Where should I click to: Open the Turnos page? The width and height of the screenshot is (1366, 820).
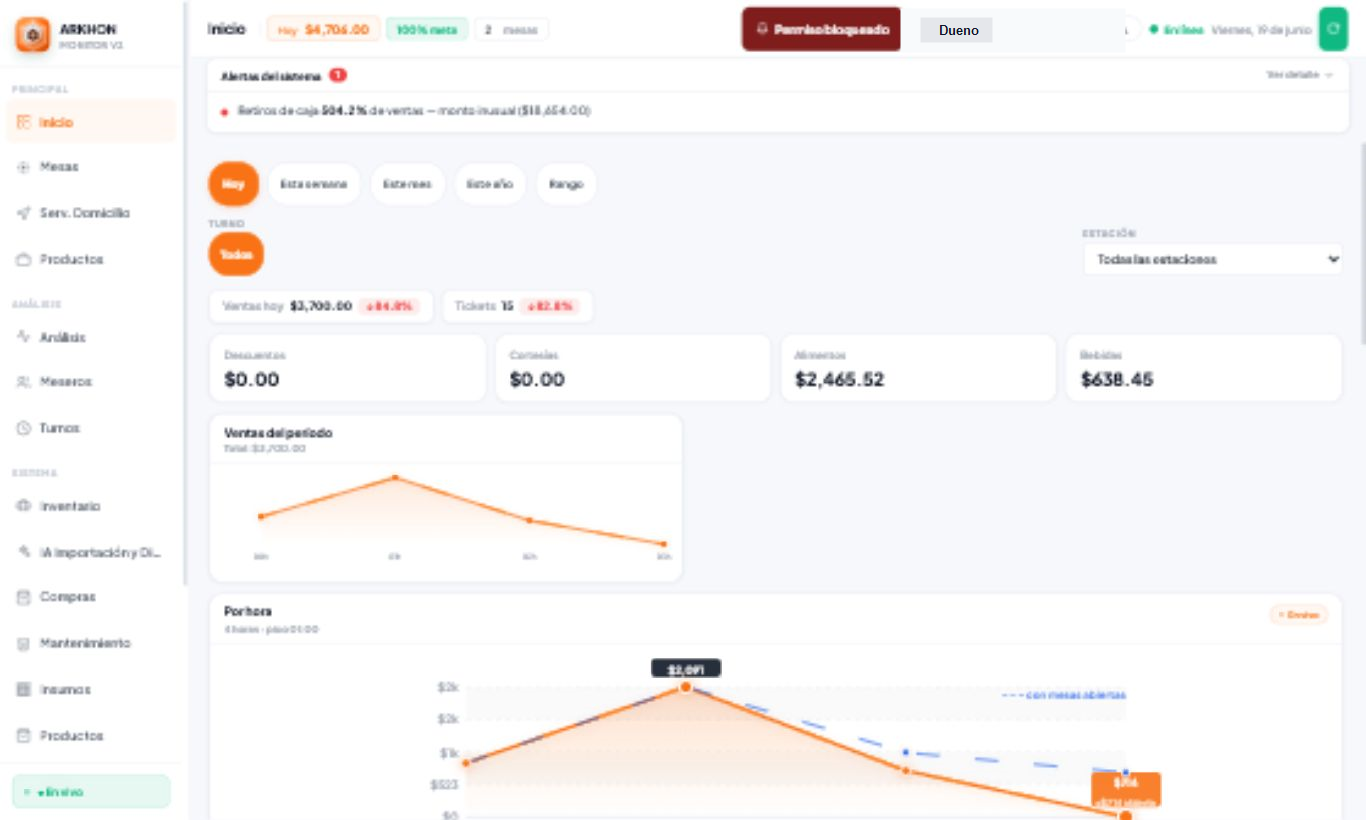tap(92, 428)
